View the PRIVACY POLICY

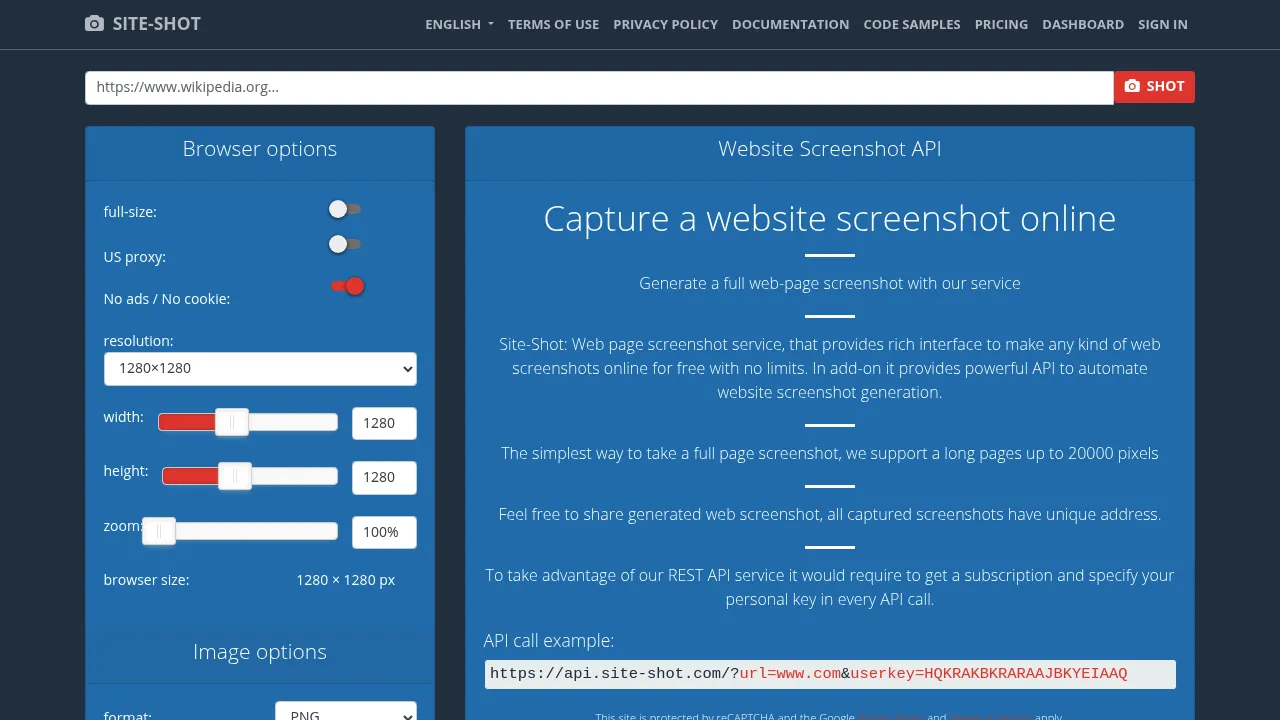coord(665,24)
